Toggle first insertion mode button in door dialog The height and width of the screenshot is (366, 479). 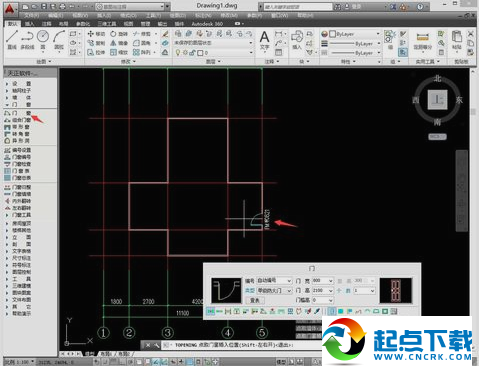click(211, 311)
